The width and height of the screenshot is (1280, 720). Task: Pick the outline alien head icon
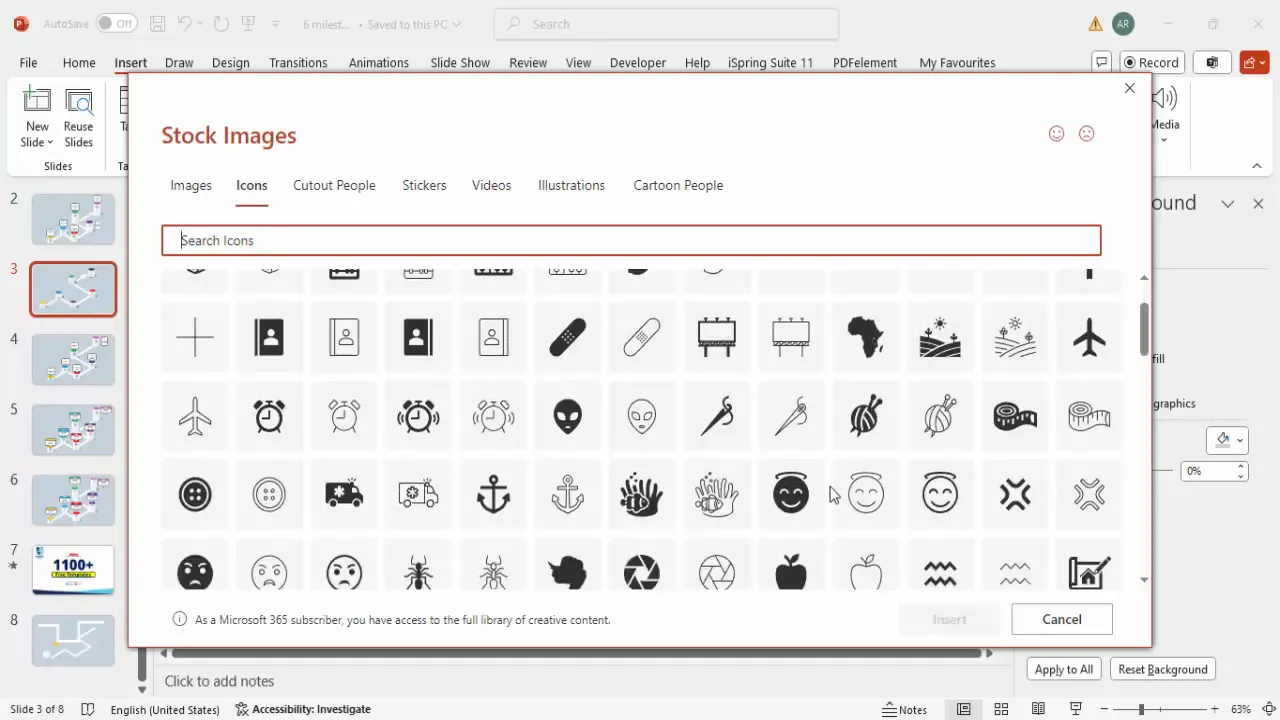click(x=642, y=415)
